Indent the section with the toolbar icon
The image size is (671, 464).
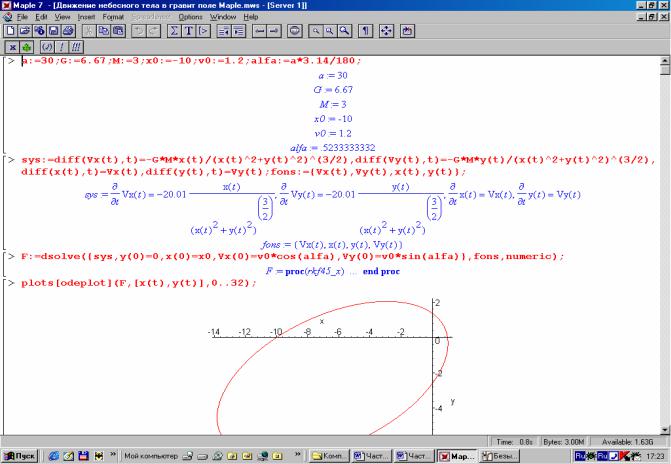[x=238, y=31]
